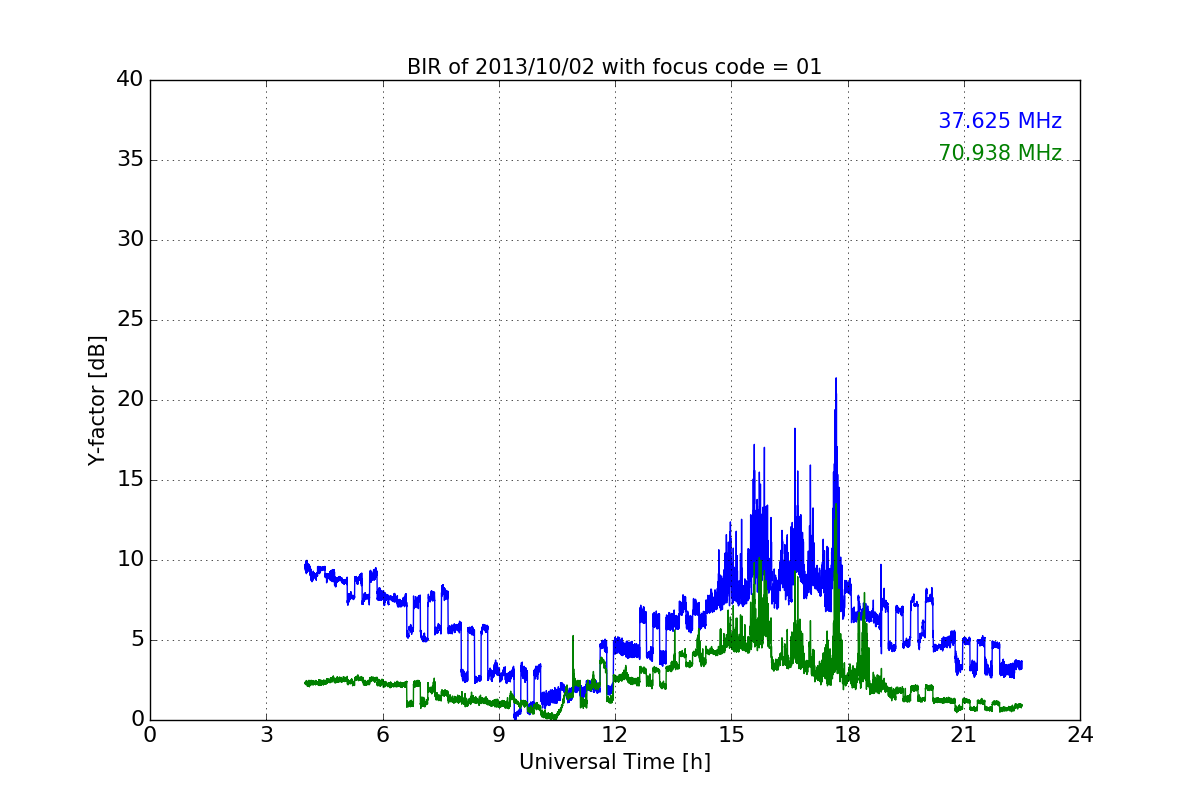Click the y-axis tick label '30'
1200x800 pixels.
(x=130, y=240)
